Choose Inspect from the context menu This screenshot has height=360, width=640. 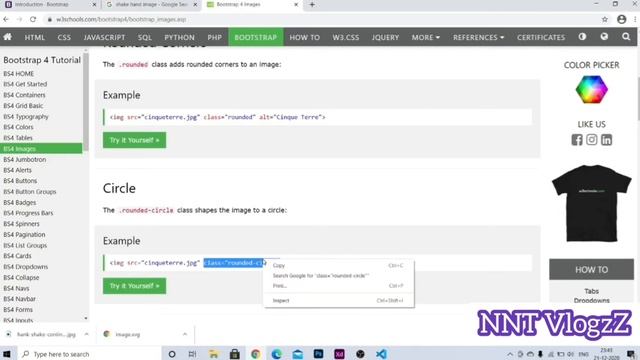tap(338, 300)
